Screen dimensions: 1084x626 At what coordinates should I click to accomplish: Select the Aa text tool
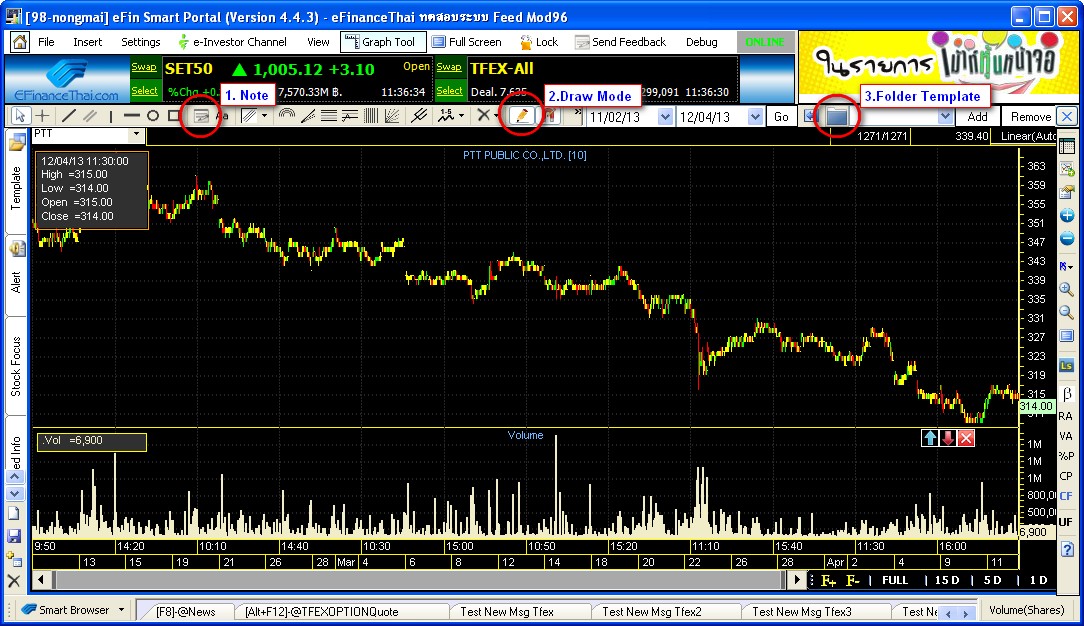pyautogui.click(x=222, y=116)
